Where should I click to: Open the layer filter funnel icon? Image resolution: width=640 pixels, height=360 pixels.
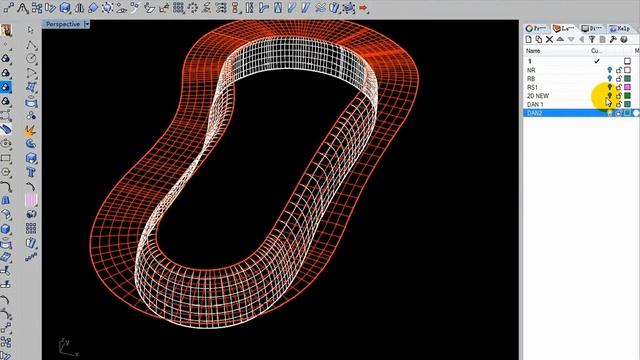592,39
